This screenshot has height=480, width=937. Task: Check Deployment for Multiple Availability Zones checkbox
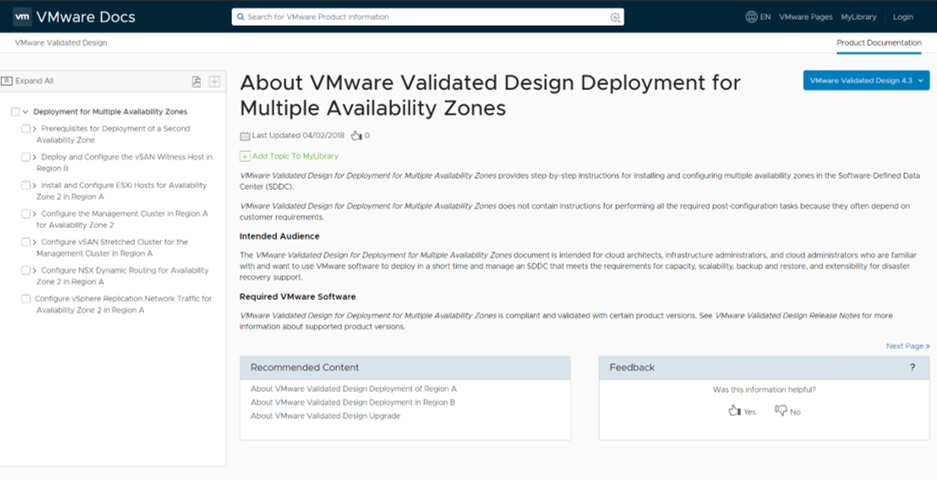coord(15,112)
